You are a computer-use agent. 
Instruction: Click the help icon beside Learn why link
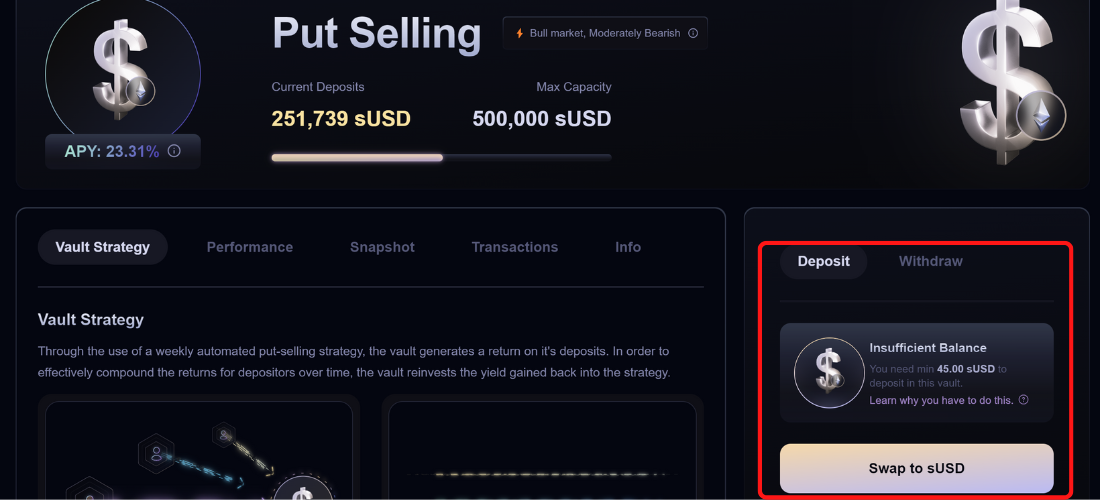[x=1023, y=400]
